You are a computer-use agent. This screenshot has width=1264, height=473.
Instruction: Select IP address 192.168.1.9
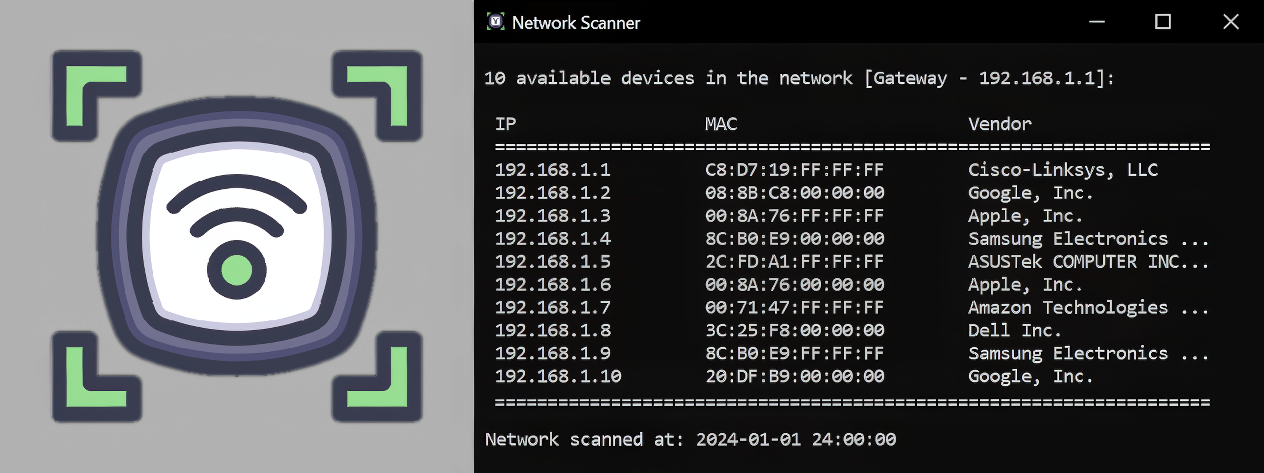[553, 354]
